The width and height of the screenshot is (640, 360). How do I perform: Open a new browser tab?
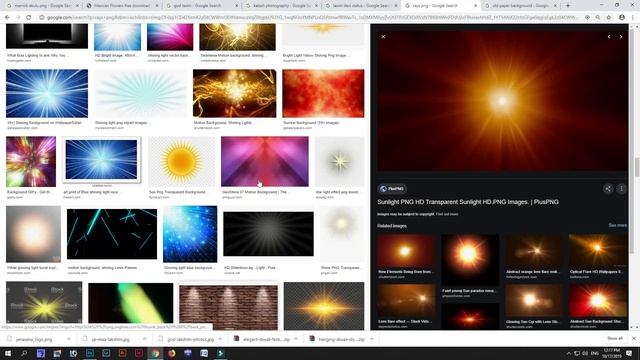pyautogui.click(x=568, y=6)
